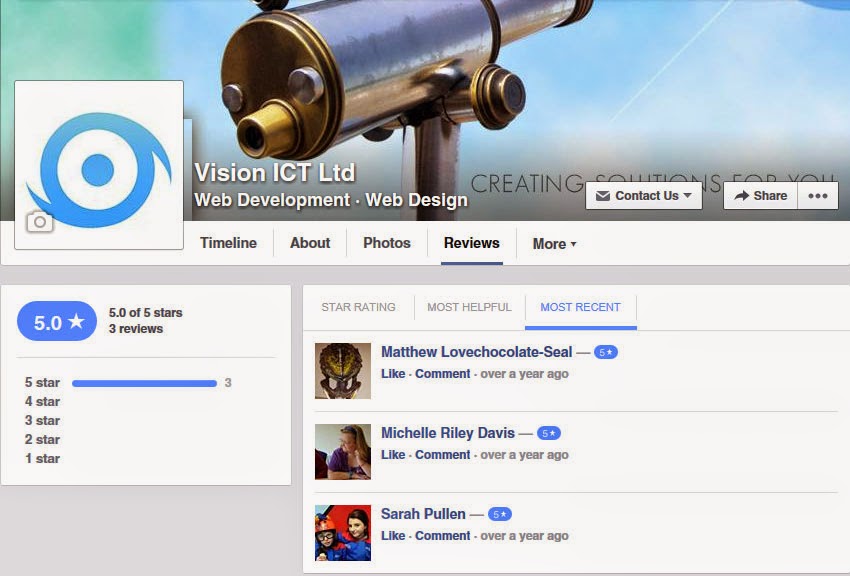The height and width of the screenshot is (576, 850).
Task: Sort reviews by Star Rating
Action: point(358,307)
